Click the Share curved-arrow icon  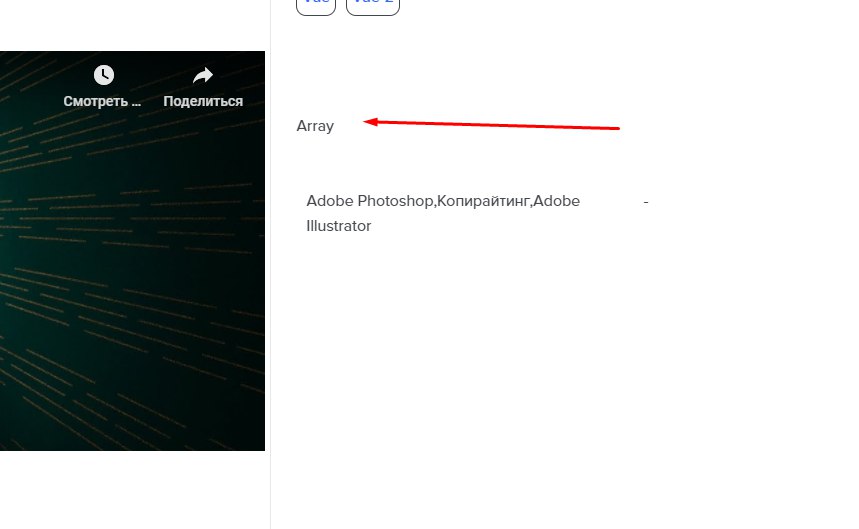(x=203, y=75)
